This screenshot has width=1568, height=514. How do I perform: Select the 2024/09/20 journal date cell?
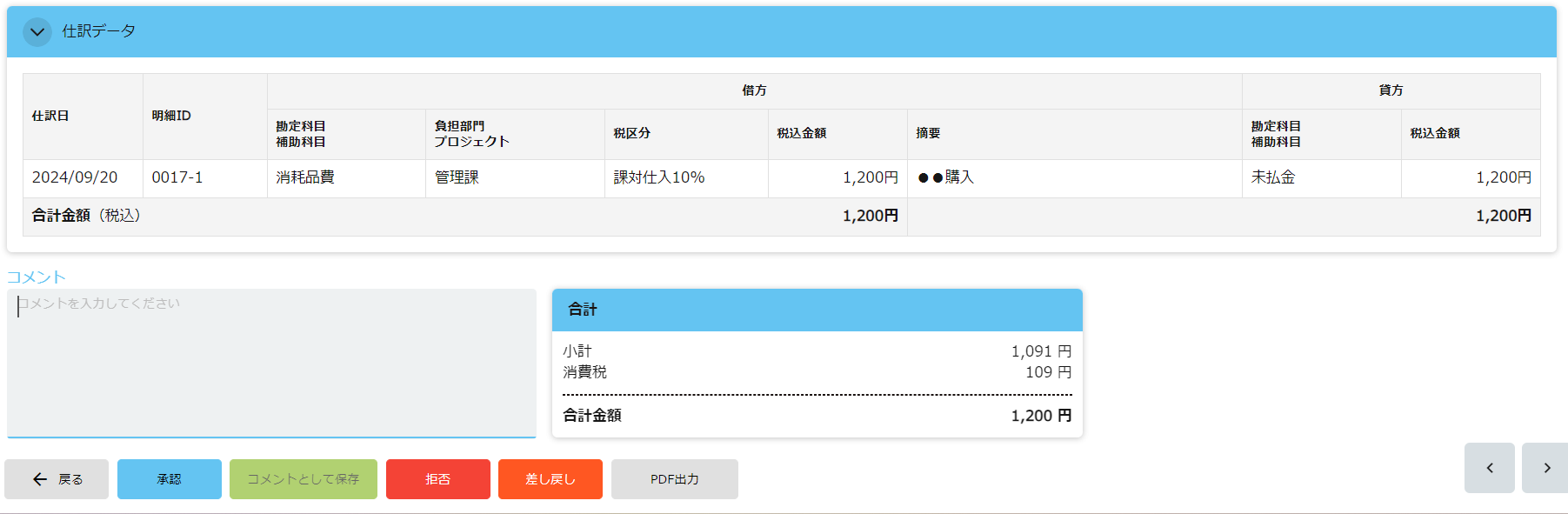[x=75, y=177]
